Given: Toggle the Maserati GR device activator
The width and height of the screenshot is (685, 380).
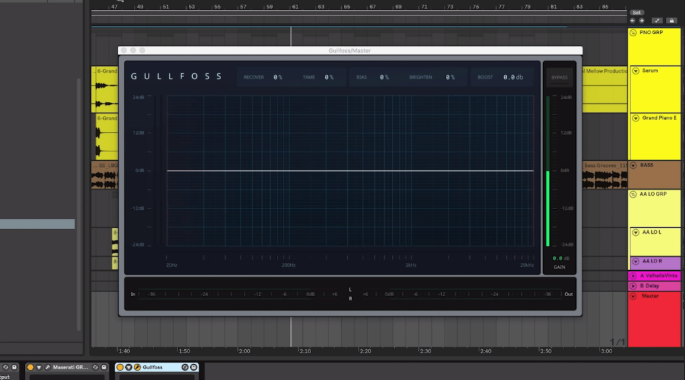Looking at the screenshot, I should point(30,367).
